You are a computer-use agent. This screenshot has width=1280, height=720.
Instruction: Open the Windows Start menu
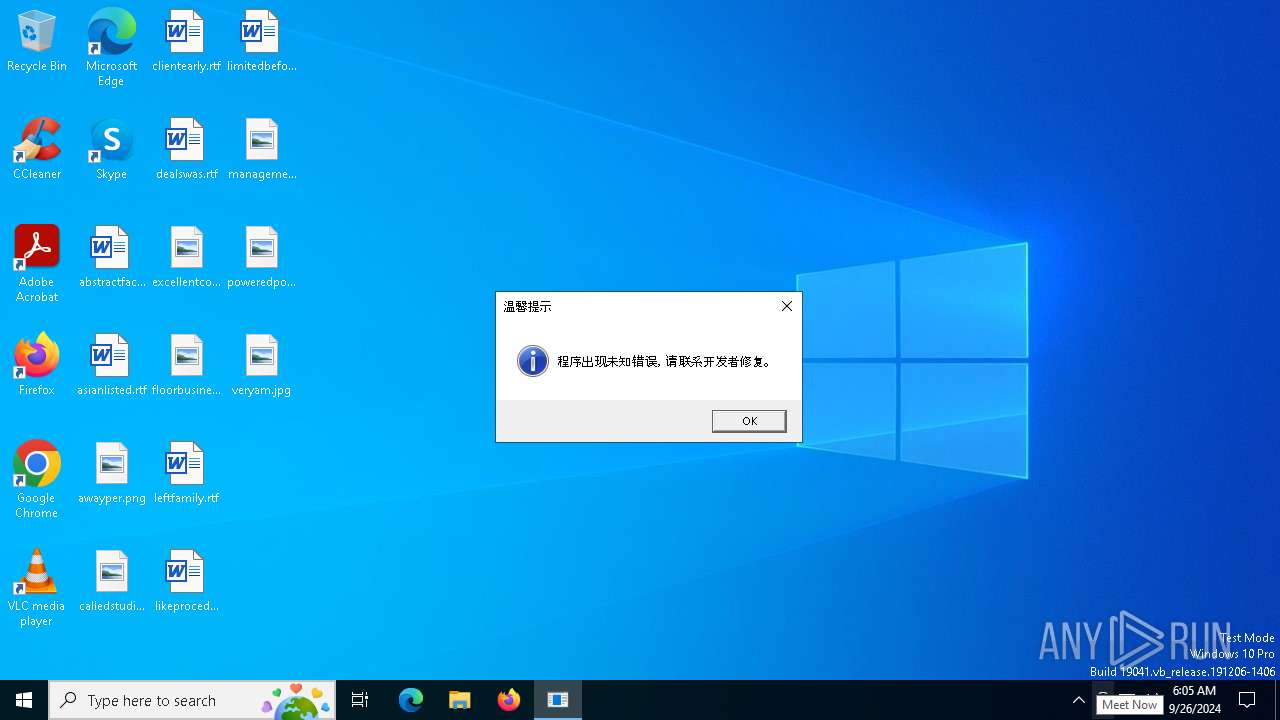(24, 700)
